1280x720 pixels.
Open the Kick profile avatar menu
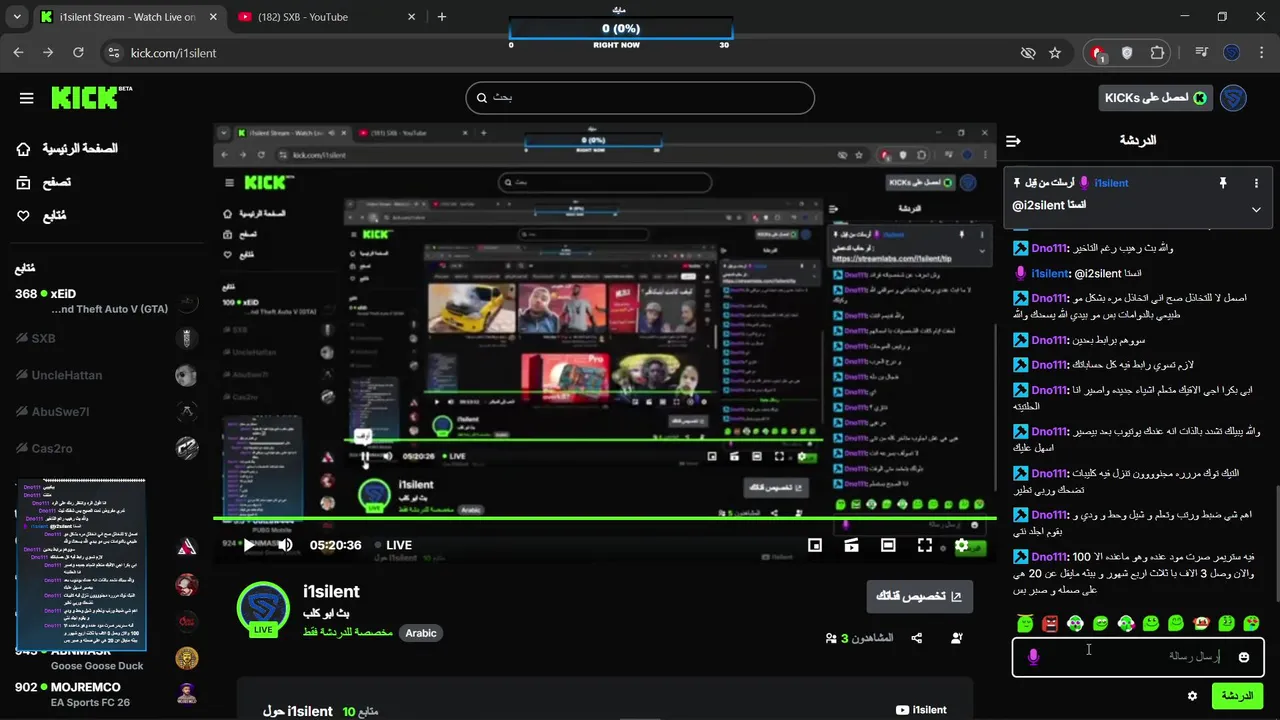(x=1233, y=98)
